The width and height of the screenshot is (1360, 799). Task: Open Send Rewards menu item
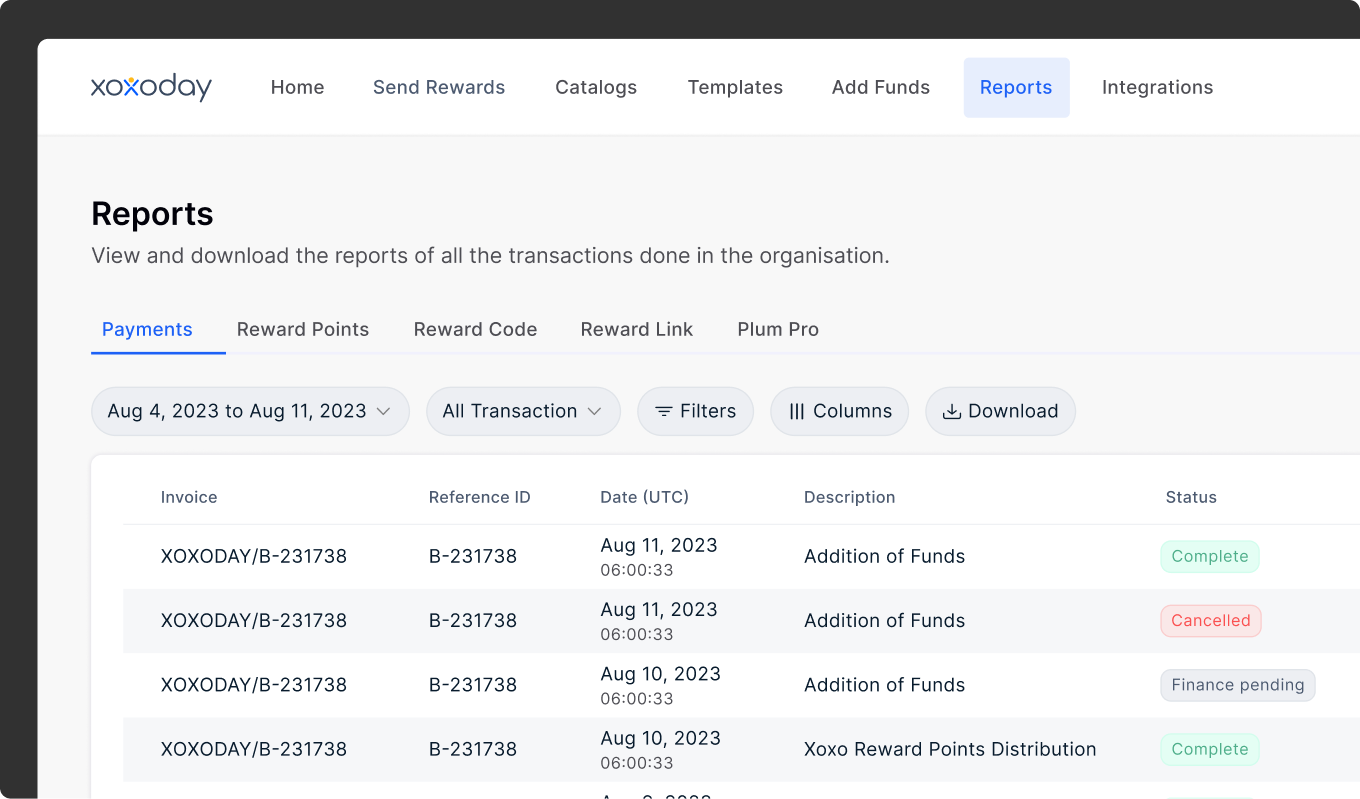[439, 87]
